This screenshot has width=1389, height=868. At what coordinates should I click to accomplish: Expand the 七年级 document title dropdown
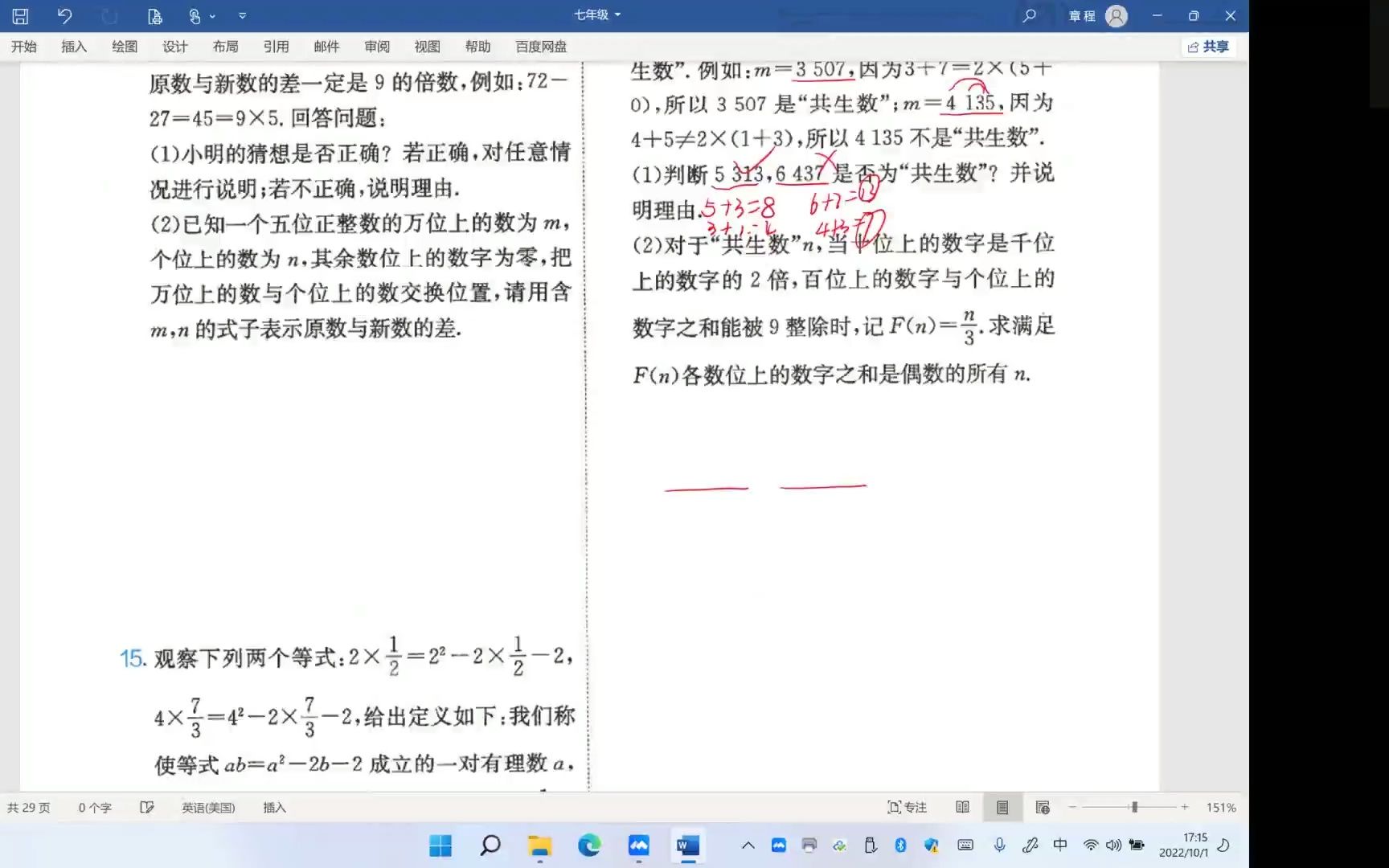click(617, 14)
